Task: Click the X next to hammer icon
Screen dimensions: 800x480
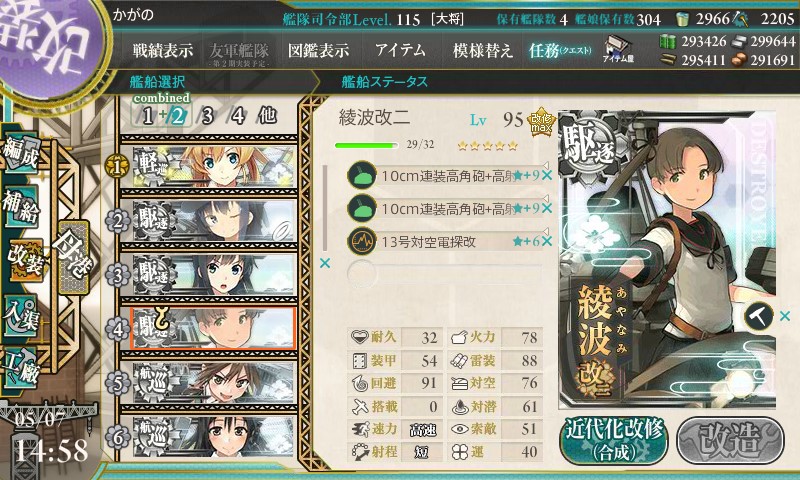Action: tap(785, 316)
